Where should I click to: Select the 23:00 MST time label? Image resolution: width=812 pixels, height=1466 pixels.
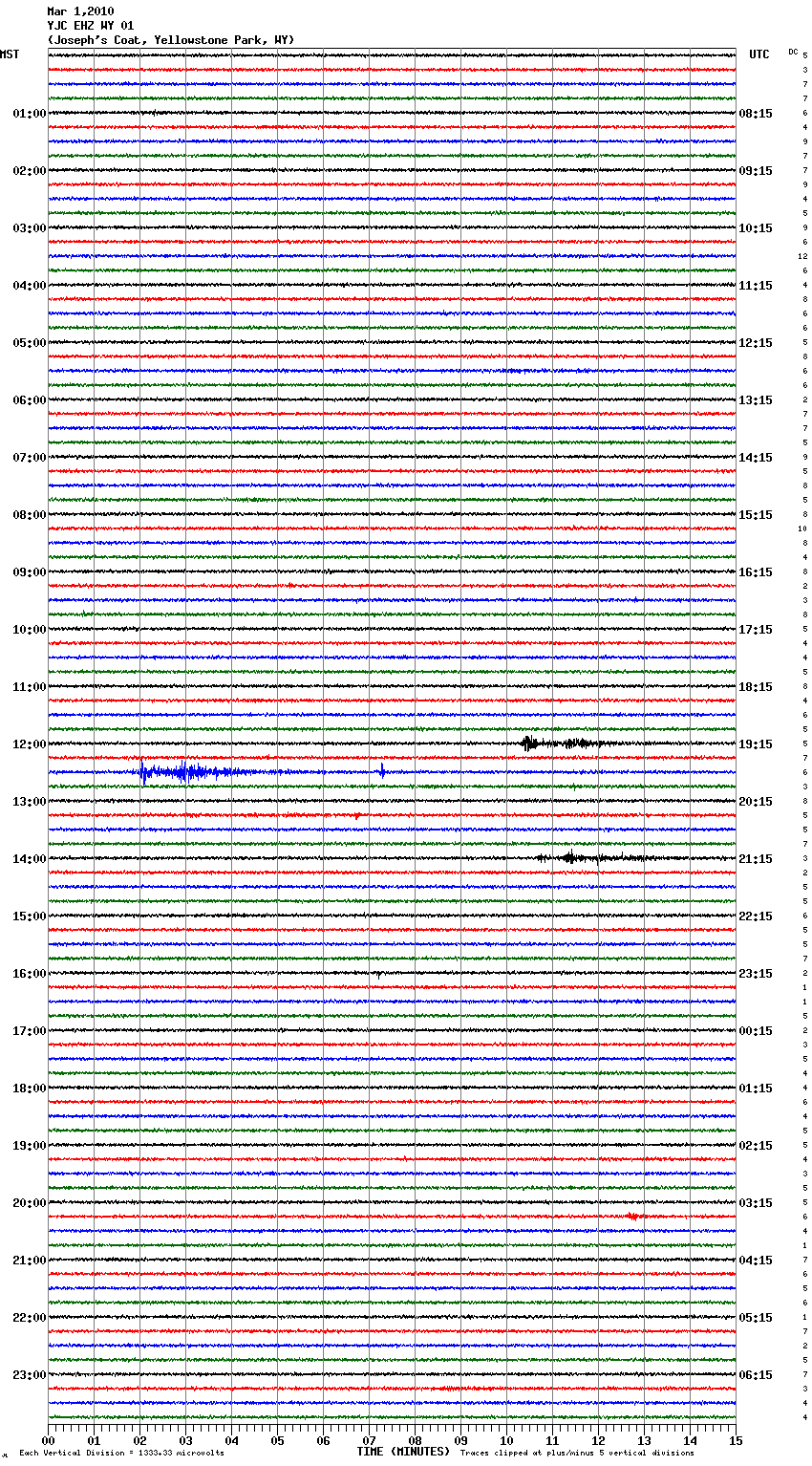30,1375
